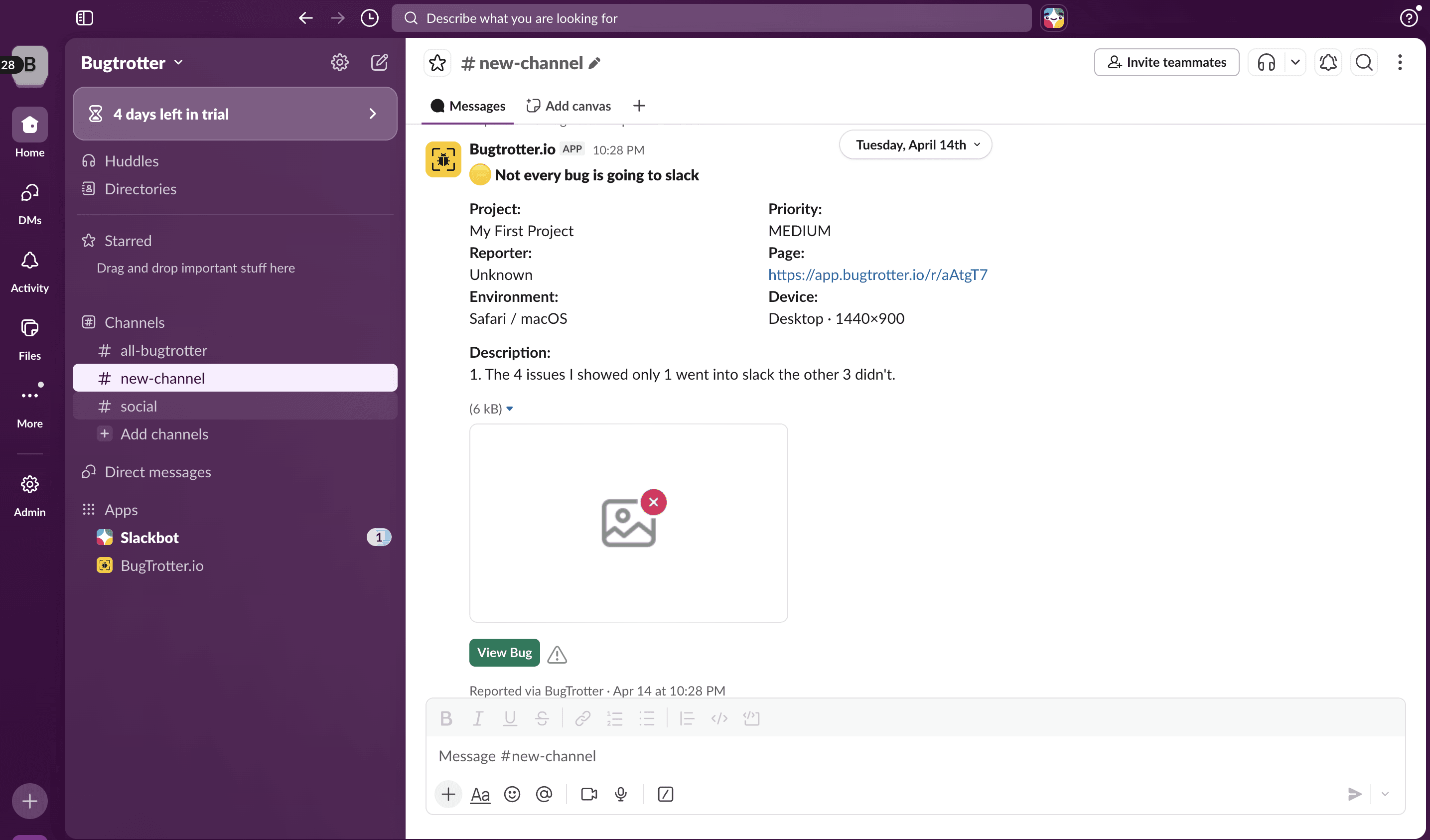The image size is (1430, 840).
Task: Click Invite teammates button
Action: (1167, 62)
